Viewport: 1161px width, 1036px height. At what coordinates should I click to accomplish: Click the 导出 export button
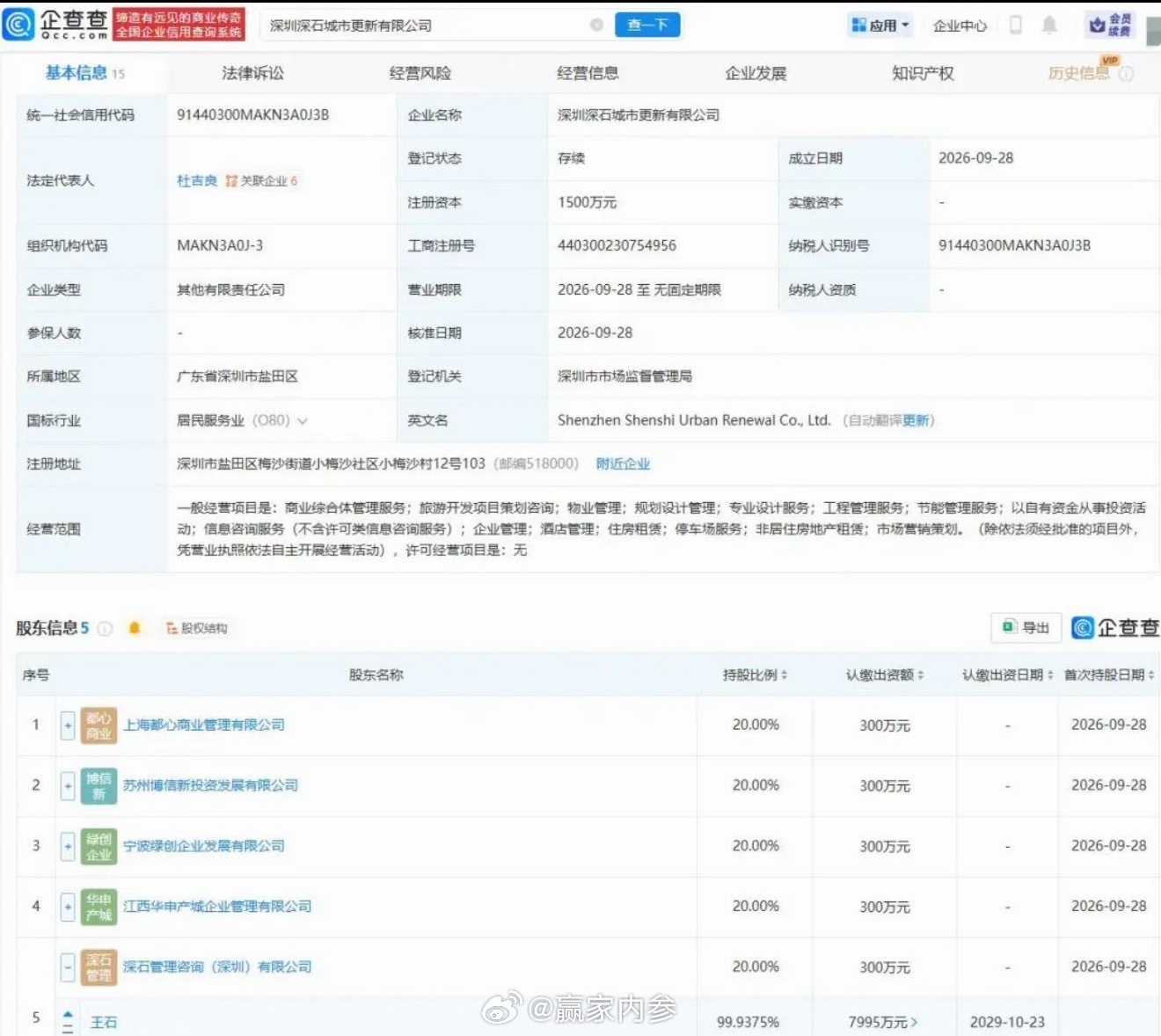pyautogui.click(x=1026, y=627)
